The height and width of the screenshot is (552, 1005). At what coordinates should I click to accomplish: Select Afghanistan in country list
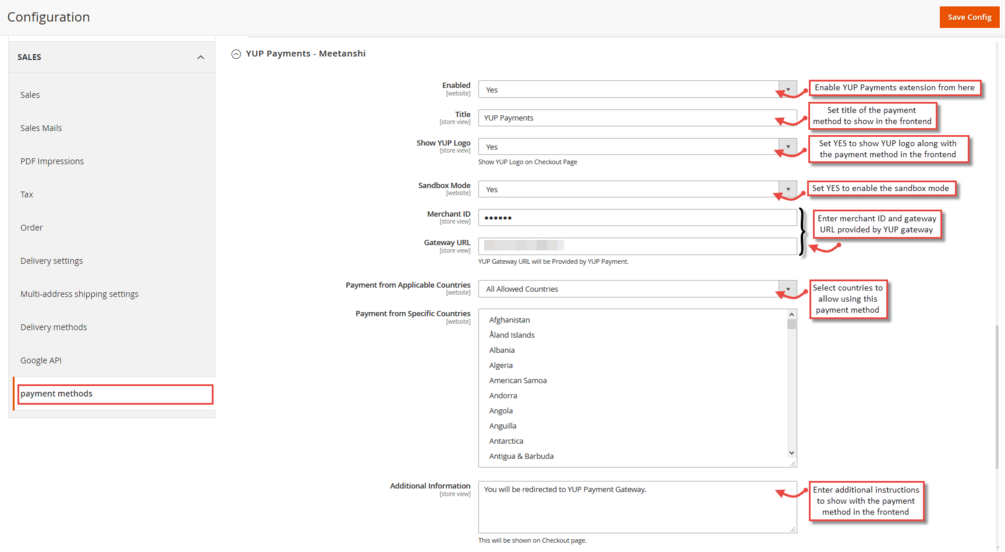(x=509, y=320)
